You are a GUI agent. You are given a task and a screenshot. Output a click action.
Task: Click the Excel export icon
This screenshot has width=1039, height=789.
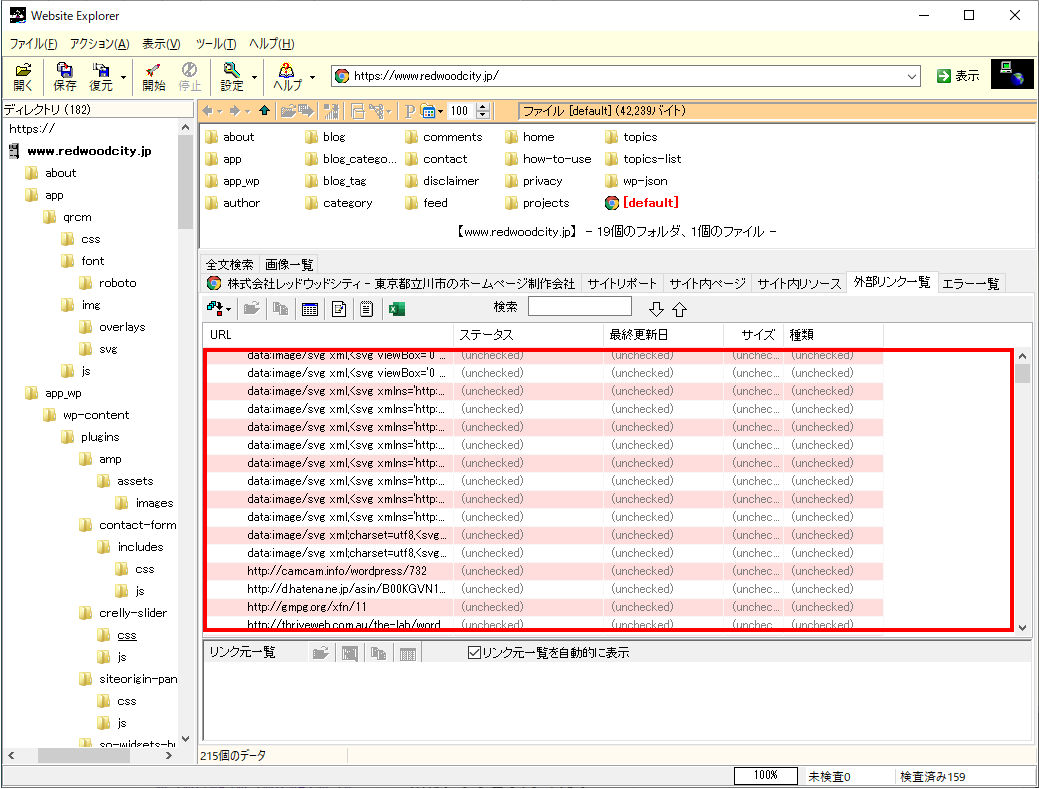click(397, 309)
